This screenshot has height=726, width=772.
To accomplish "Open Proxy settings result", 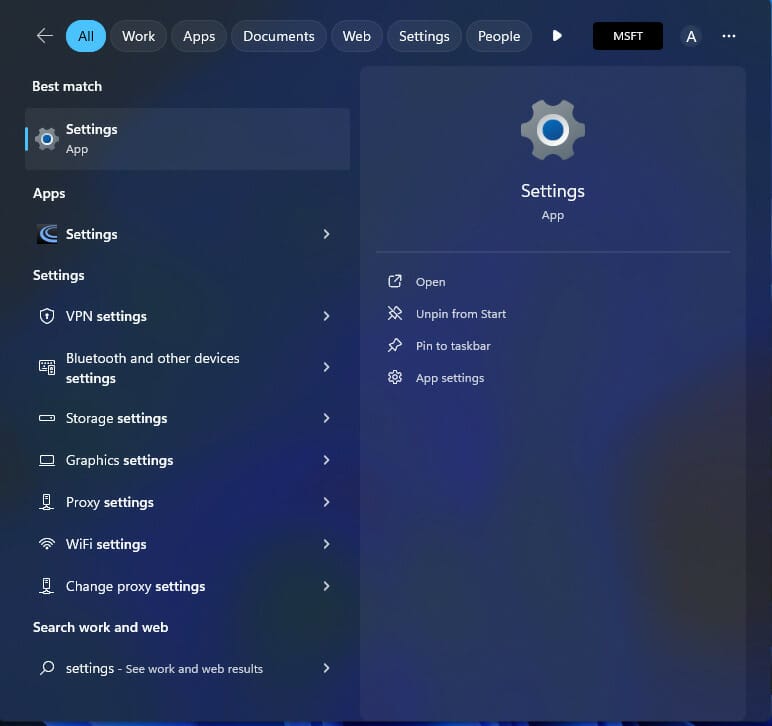I will 188,502.
